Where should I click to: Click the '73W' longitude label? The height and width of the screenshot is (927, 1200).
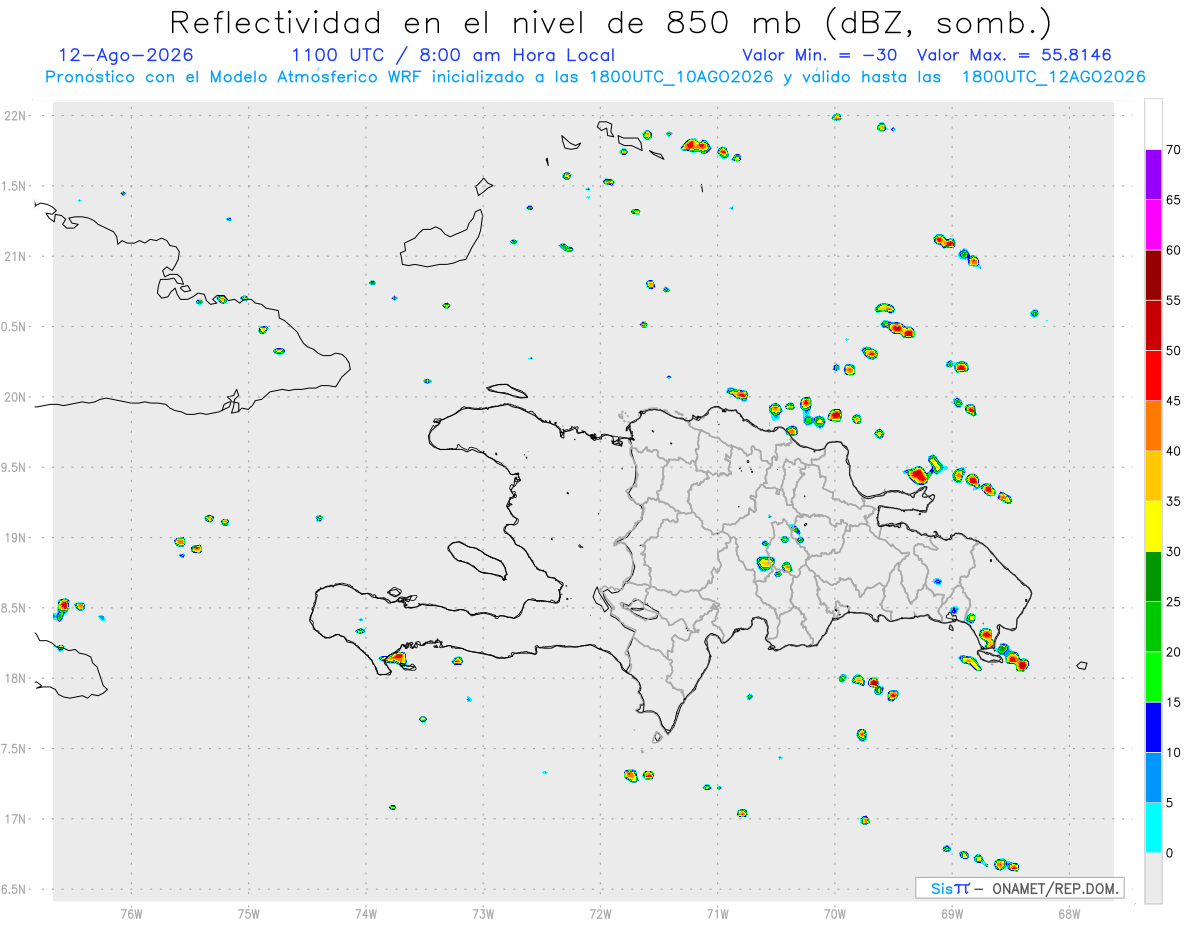(x=483, y=913)
